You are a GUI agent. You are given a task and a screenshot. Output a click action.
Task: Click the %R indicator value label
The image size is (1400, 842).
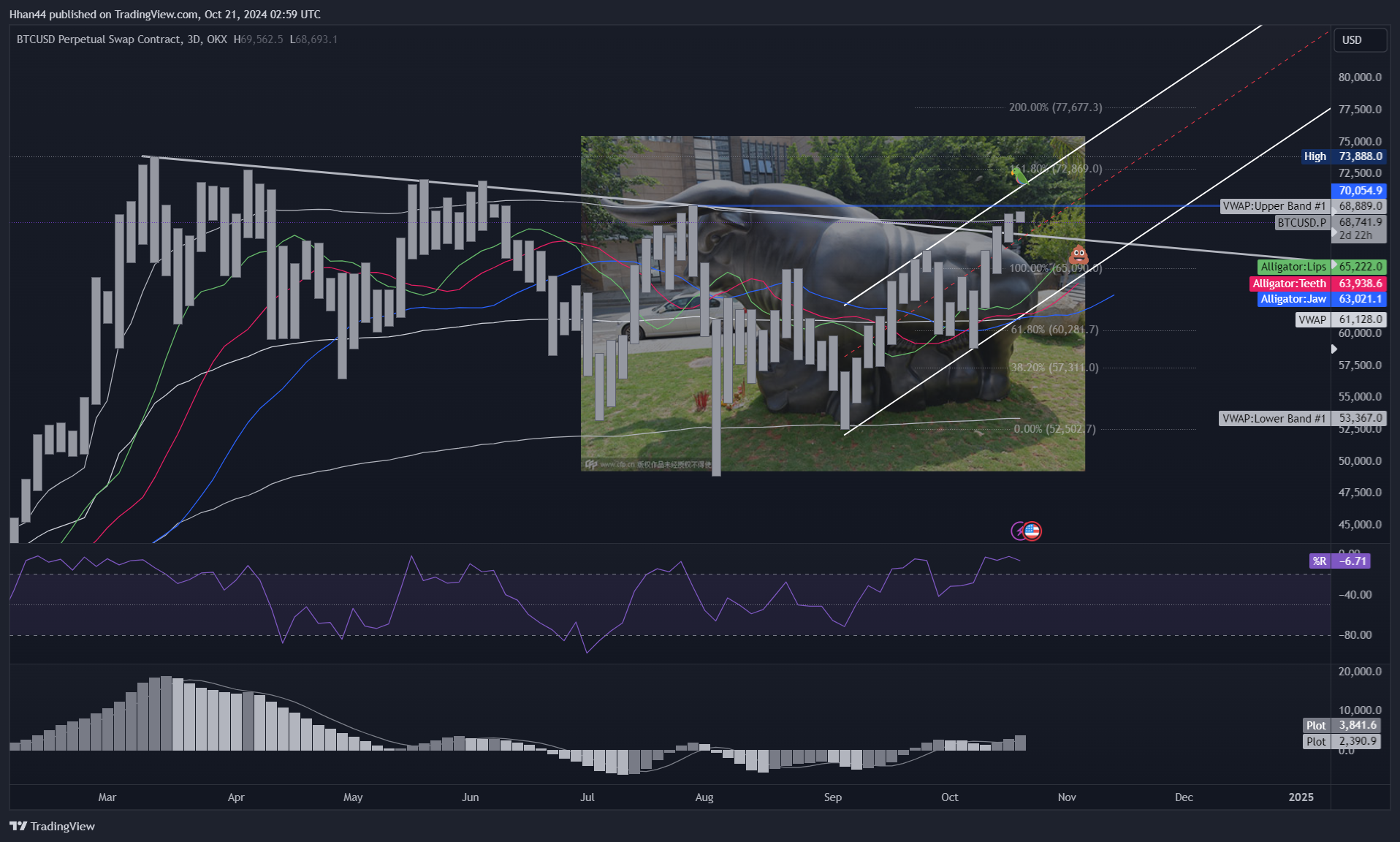tap(1339, 561)
